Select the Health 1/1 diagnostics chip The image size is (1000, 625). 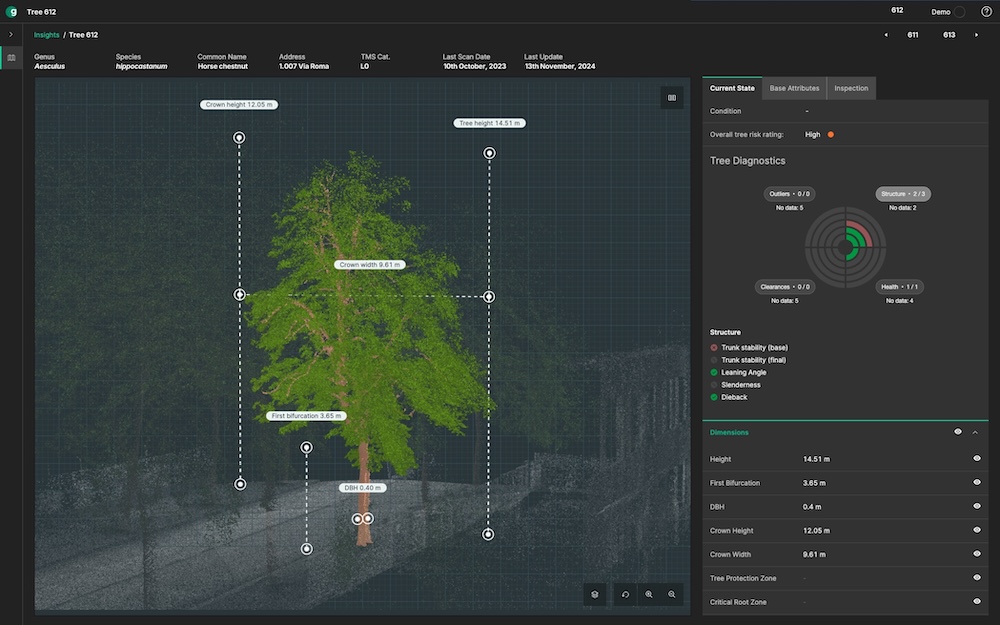899,287
